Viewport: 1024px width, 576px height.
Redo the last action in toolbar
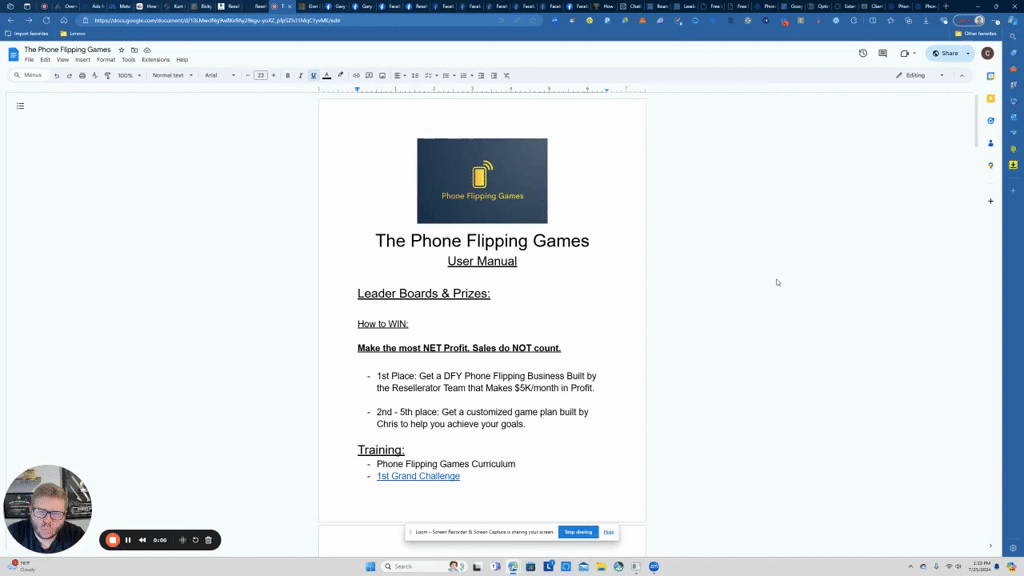coord(69,76)
